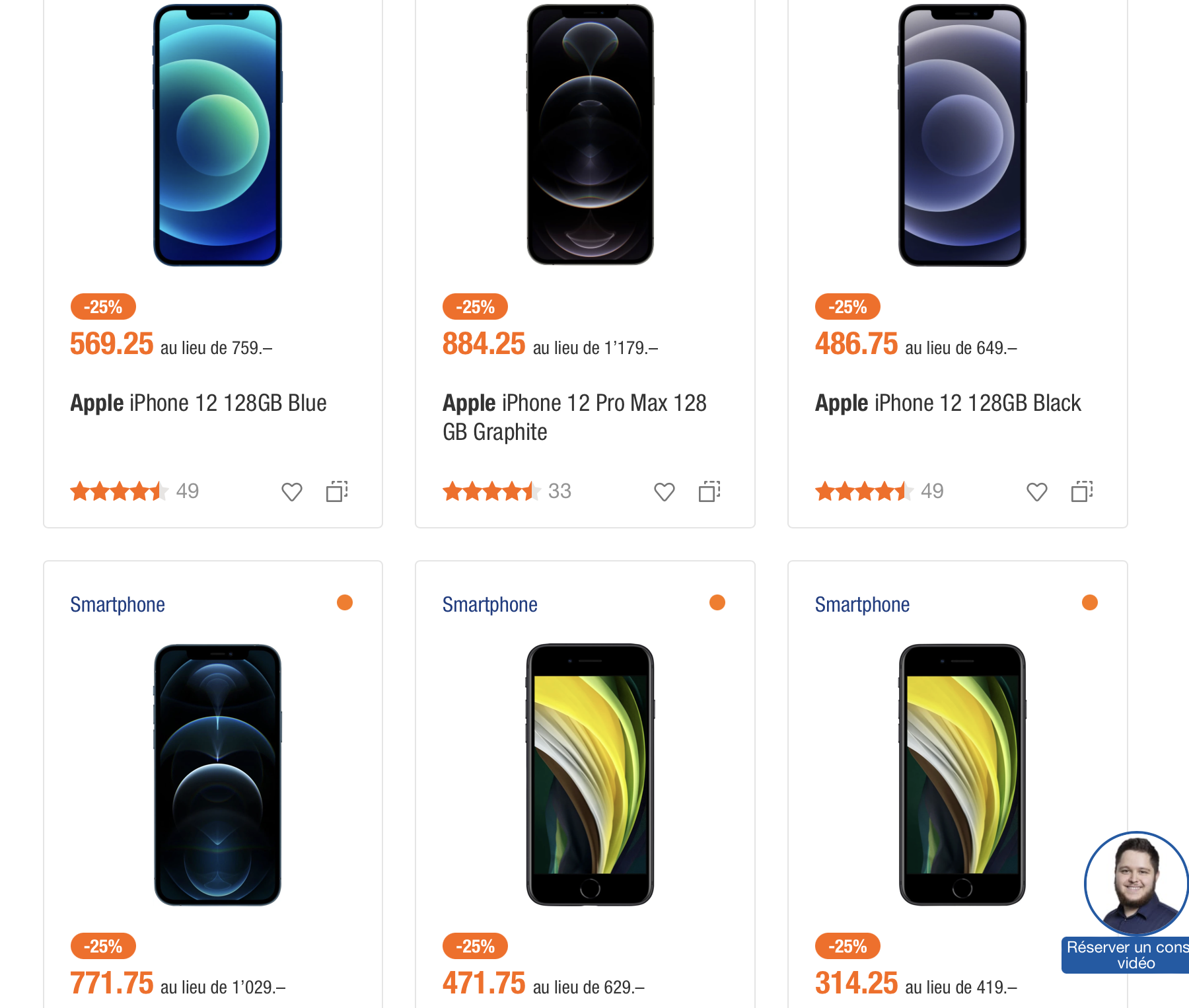The height and width of the screenshot is (1008, 1189).
Task: Open comparison tool for iPhone 12 128GB Black
Action: click(x=1082, y=491)
